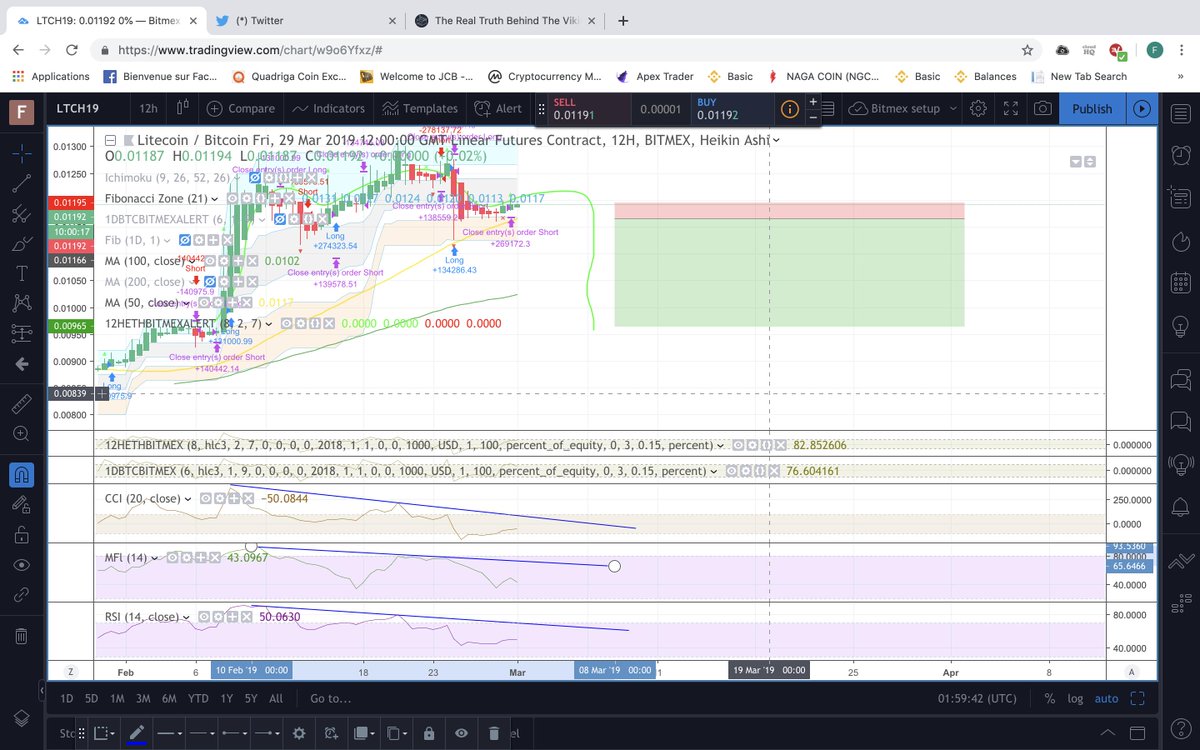Open the pattern drawing tools

[21, 303]
